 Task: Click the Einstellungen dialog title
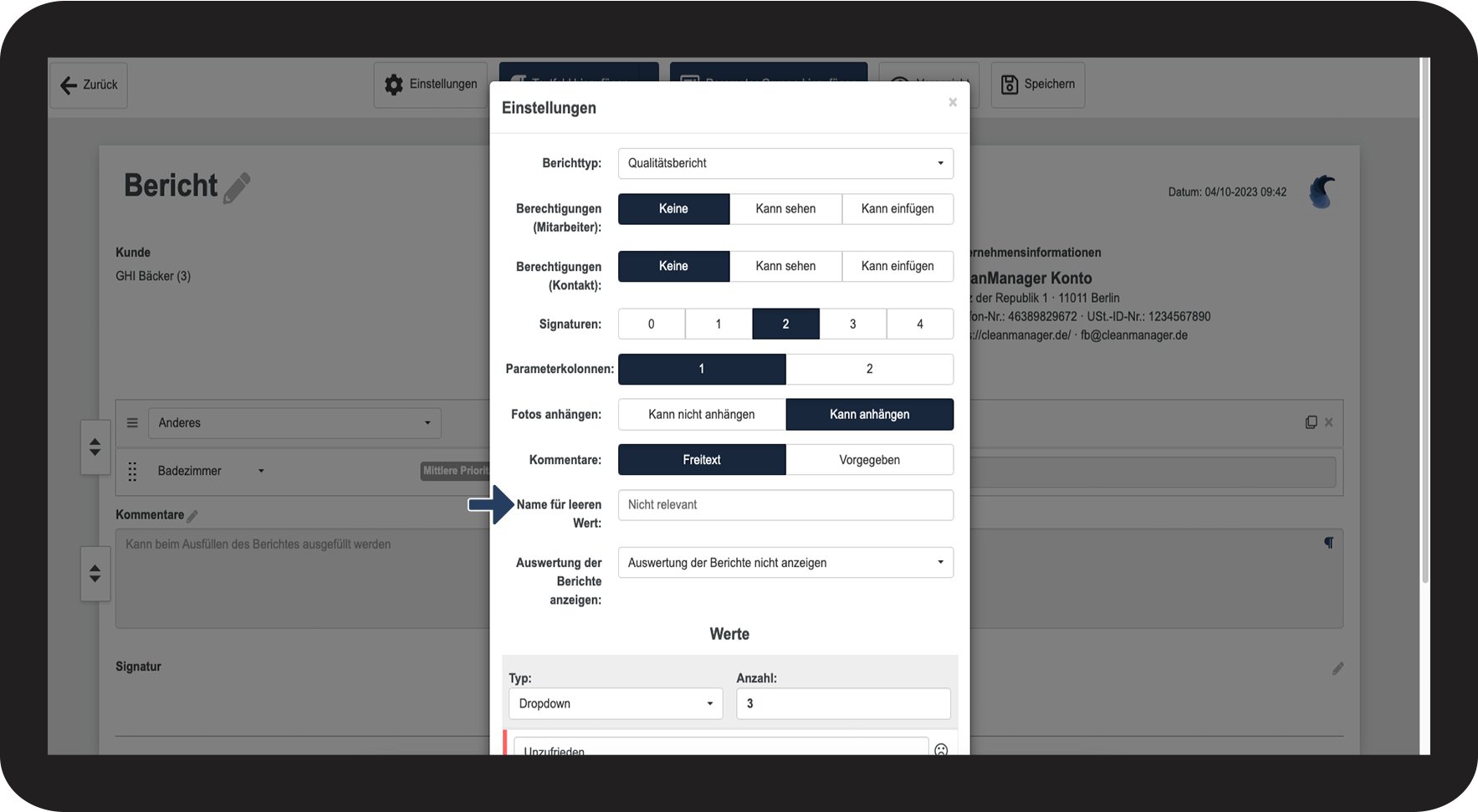pyautogui.click(x=549, y=108)
